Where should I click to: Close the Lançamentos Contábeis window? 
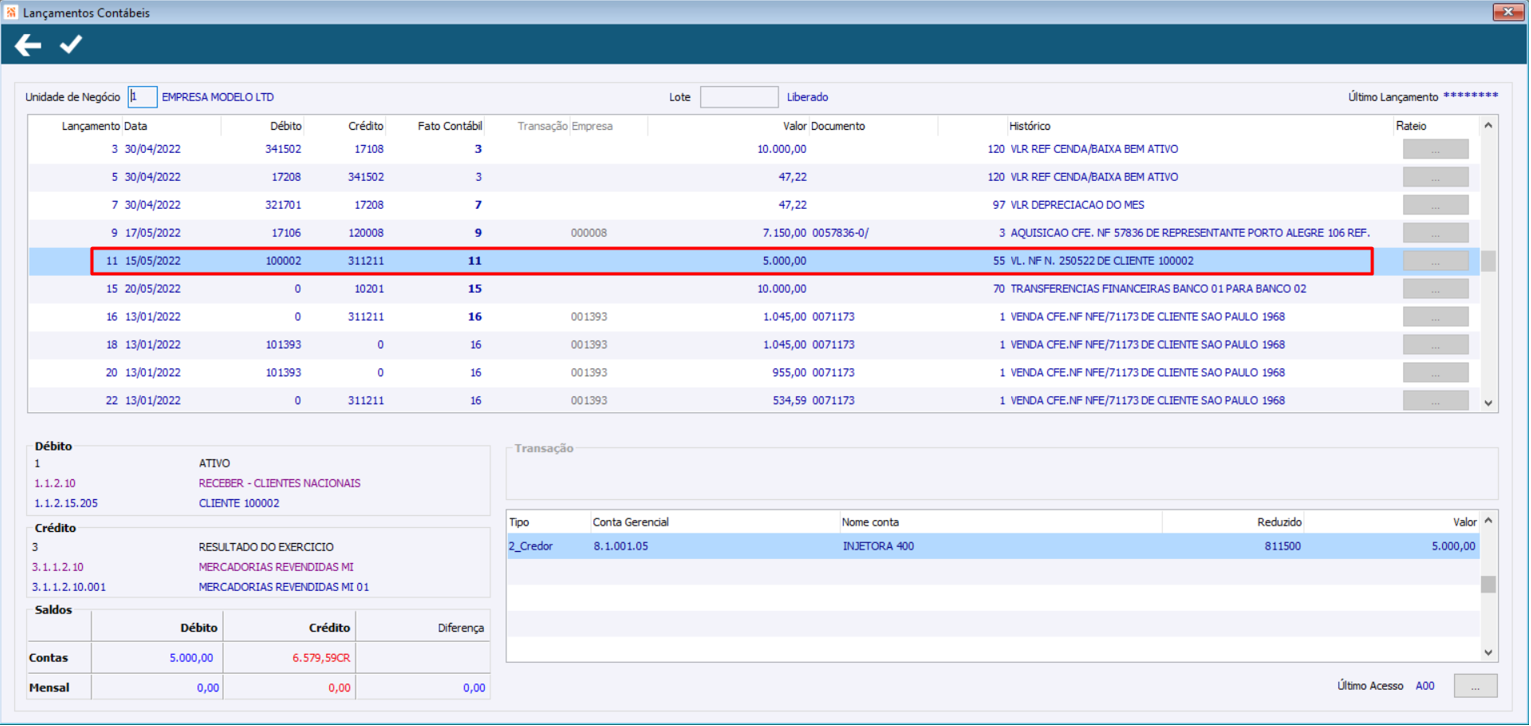click(x=1507, y=13)
